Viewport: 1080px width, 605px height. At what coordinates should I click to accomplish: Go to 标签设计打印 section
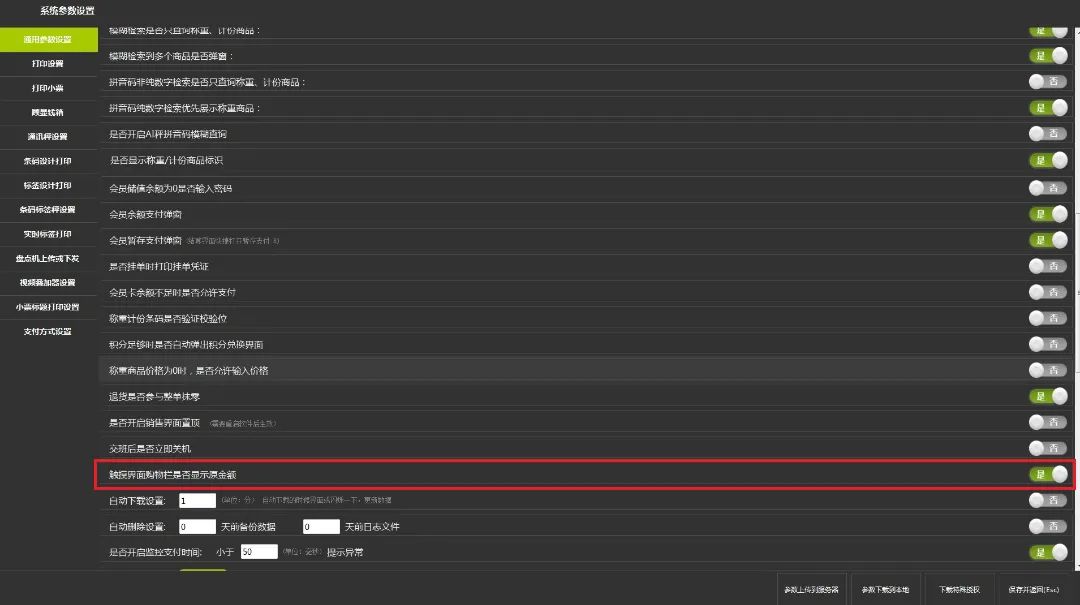pyautogui.click(x=48, y=186)
